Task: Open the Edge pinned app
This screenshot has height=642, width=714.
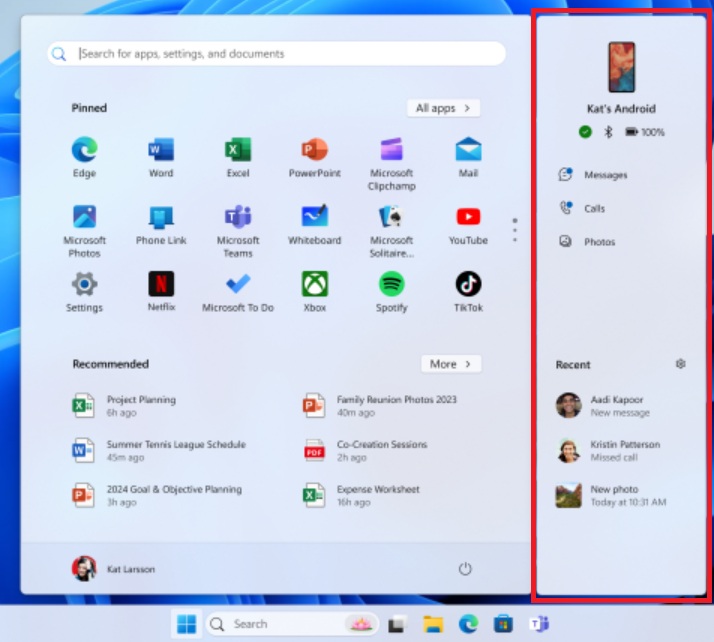Action: click(x=84, y=157)
